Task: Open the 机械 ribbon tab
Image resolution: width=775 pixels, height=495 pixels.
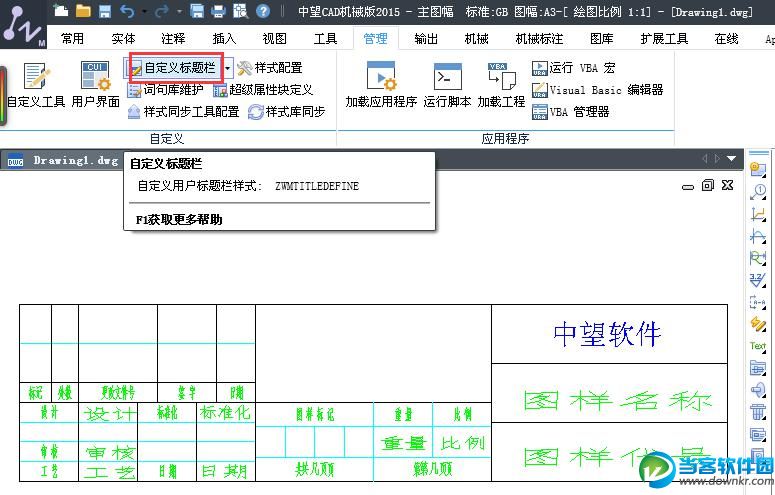Action: point(476,39)
